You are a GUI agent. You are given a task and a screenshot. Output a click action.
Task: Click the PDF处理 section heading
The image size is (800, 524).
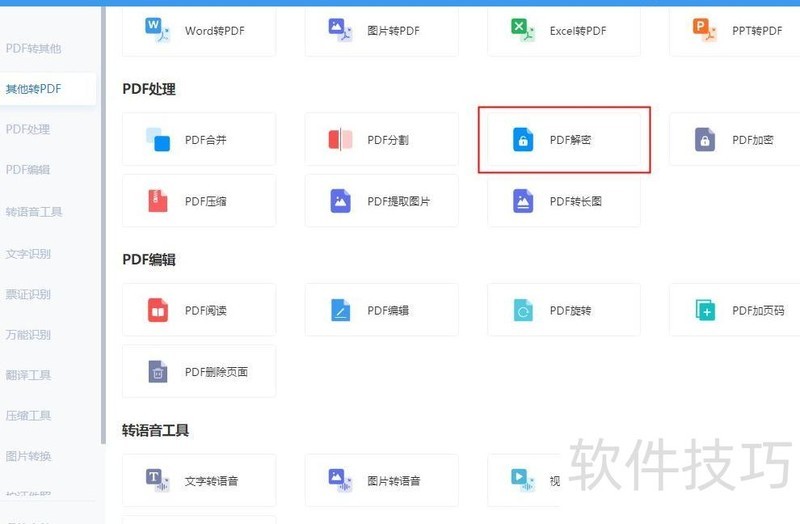click(x=149, y=89)
